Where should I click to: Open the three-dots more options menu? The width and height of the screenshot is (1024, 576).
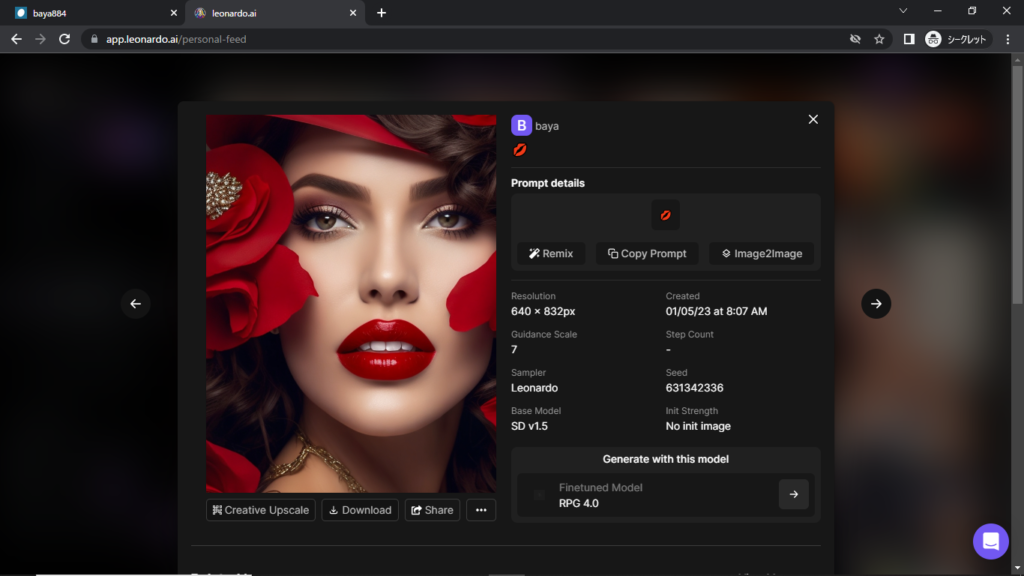[x=481, y=510]
